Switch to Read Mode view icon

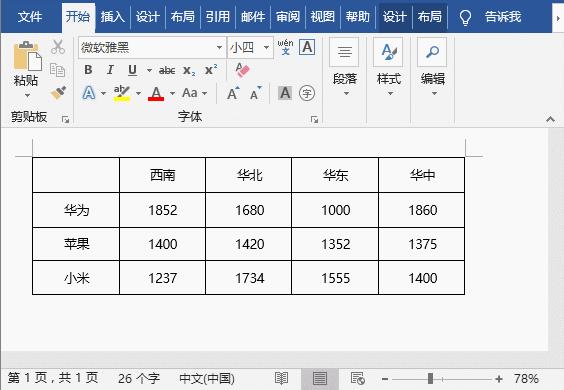point(281,378)
